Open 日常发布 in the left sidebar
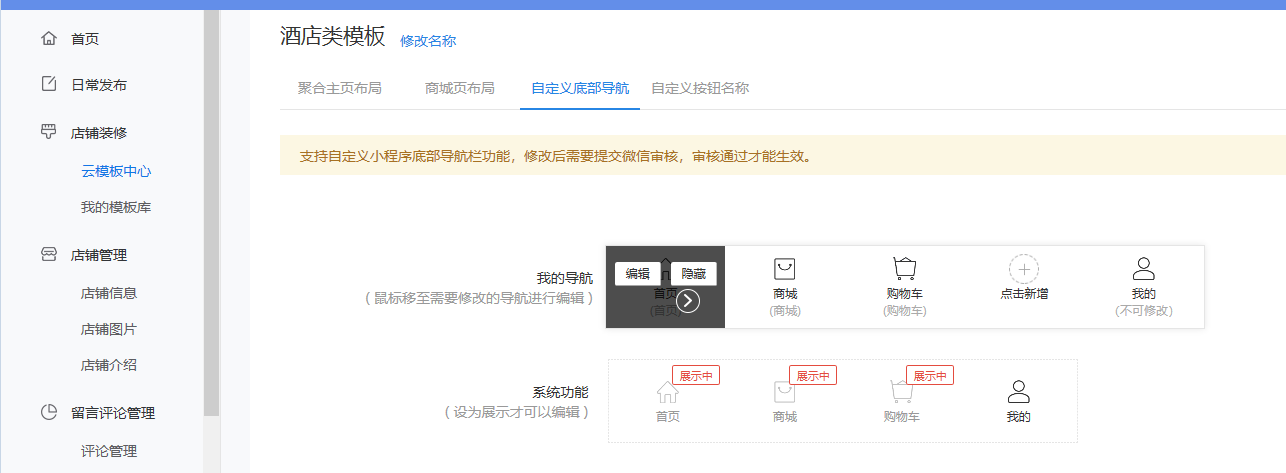 click(99, 85)
